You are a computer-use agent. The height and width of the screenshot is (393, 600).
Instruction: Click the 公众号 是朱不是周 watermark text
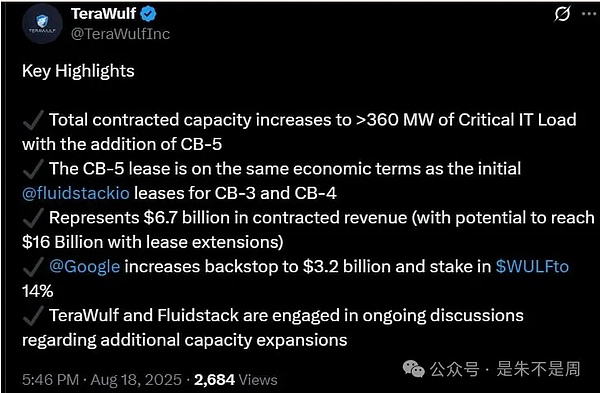pyautogui.click(x=505, y=369)
